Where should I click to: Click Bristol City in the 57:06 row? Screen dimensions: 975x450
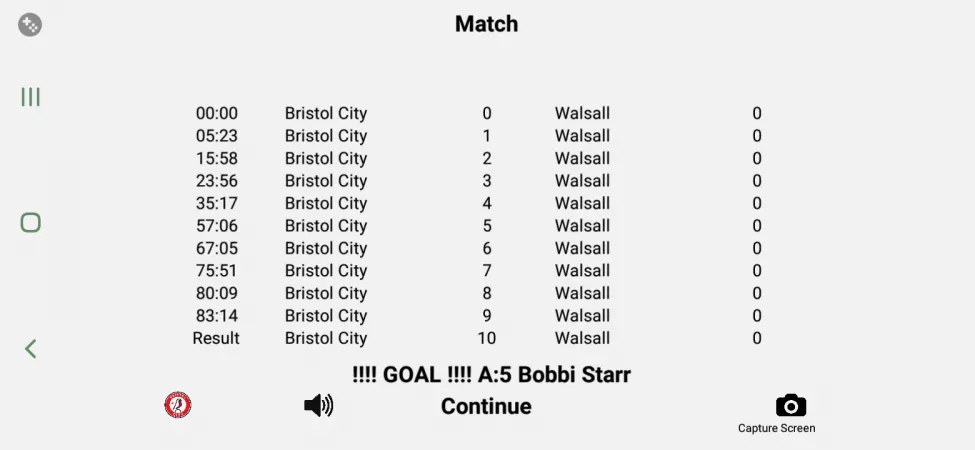pyautogui.click(x=326, y=226)
